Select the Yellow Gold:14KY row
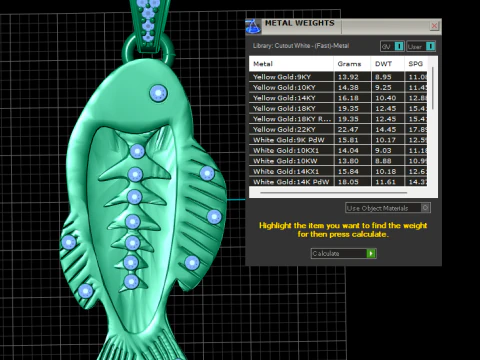Viewport: 480px width, 360px height. [338, 98]
